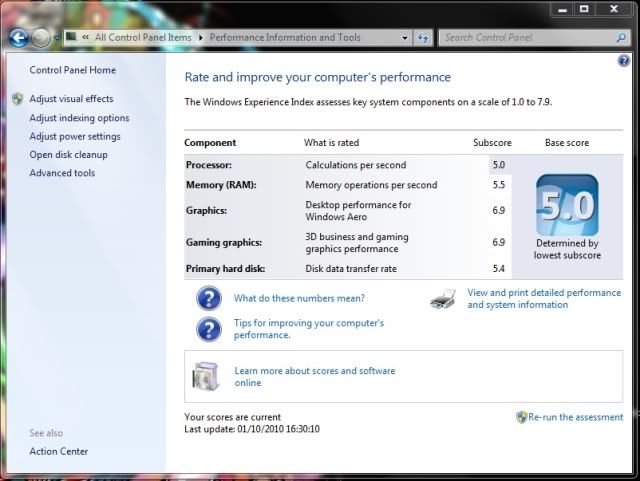640x481 pixels.
Task: Open disk cleanup link
Action: [68, 155]
